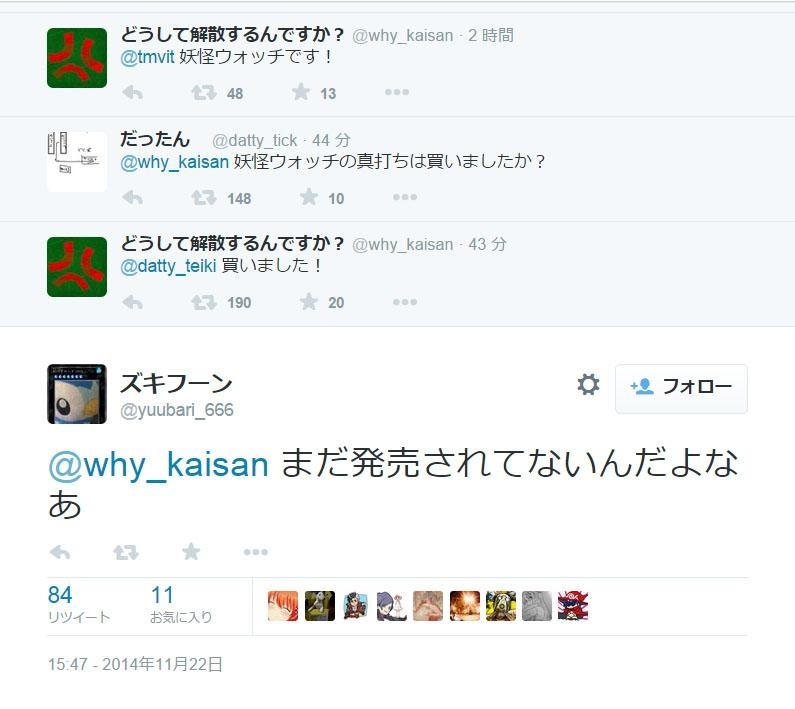The width and height of the screenshot is (795, 709).
Task: Reply arrow under 買いました tweet
Action: (132, 302)
